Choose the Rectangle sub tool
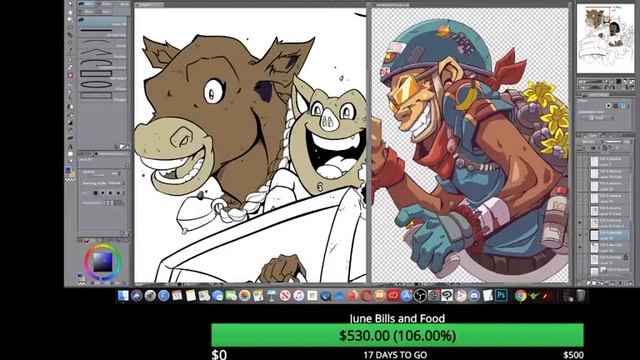The height and width of the screenshot is (360, 640). pos(103,74)
